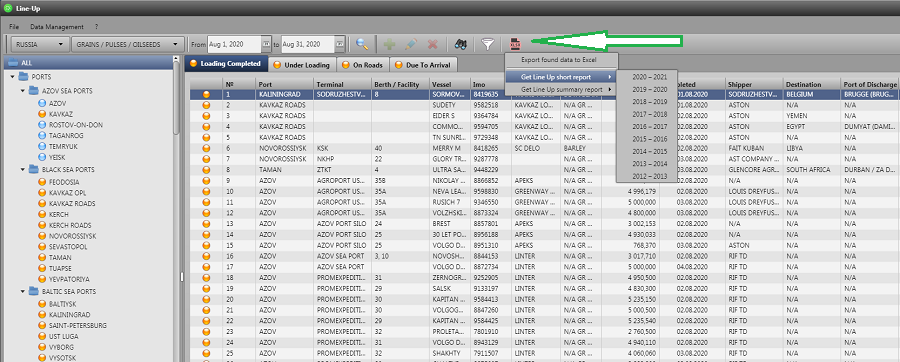Open calendar picker for the to date
Viewport: 900px width, 362px height.
tap(339, 44)
